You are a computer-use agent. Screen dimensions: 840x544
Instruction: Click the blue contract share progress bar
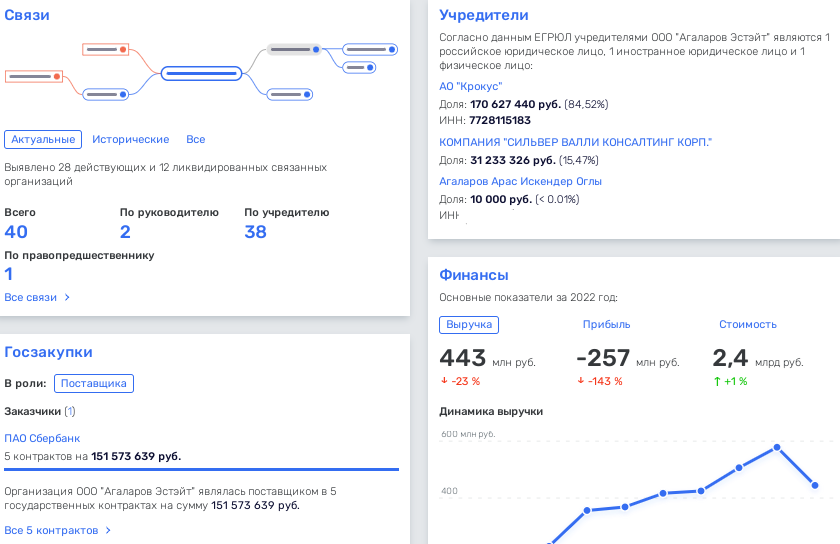point(201,468)
